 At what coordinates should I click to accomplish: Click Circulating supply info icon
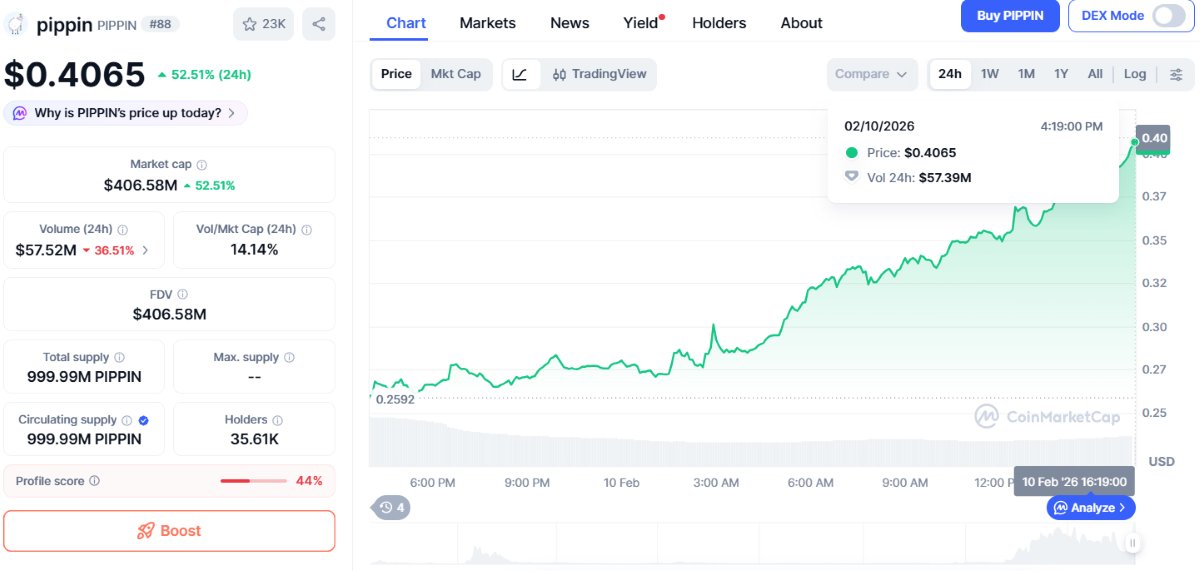[126, 420]
